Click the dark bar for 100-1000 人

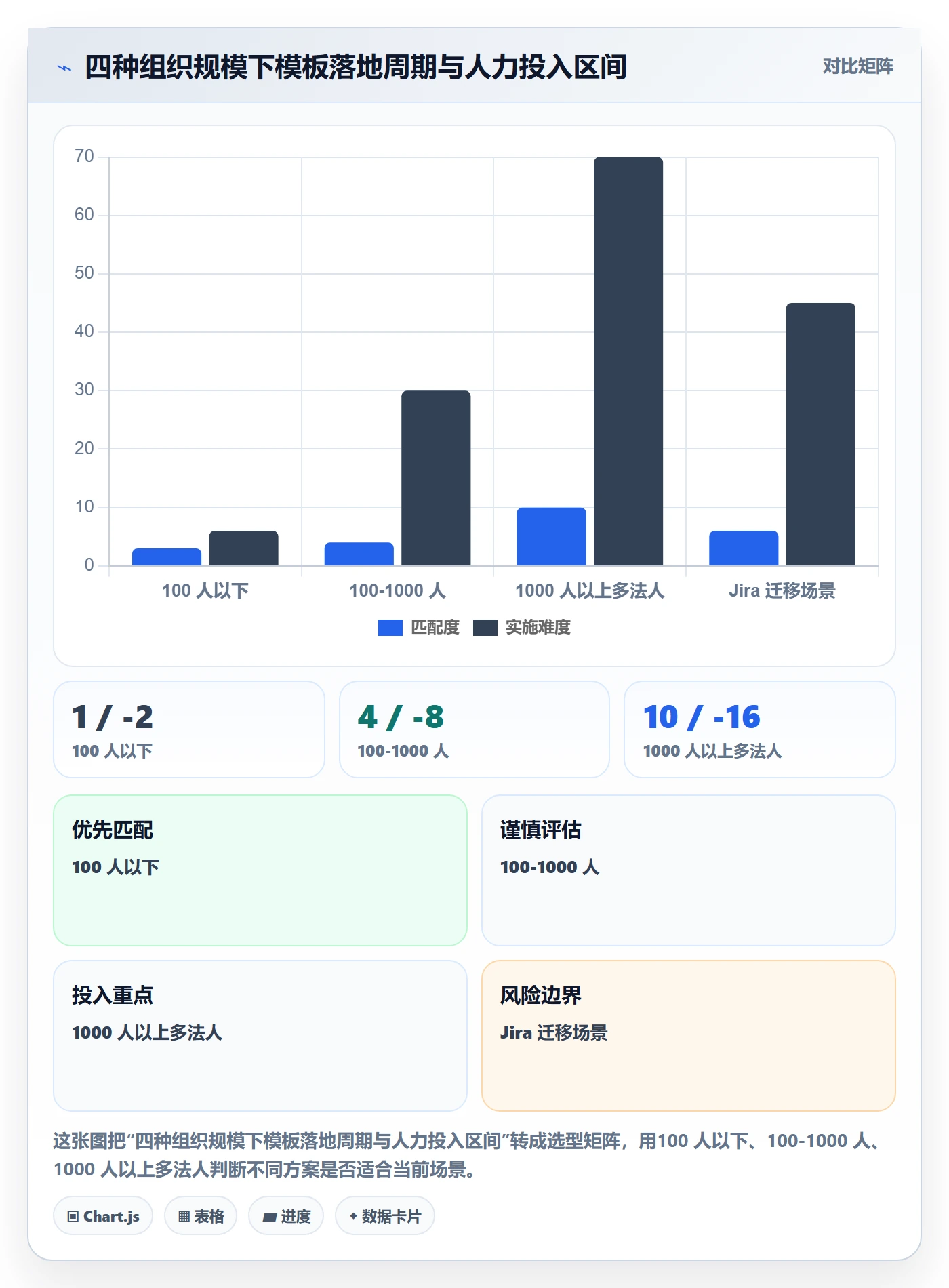(x=436, y=478)
